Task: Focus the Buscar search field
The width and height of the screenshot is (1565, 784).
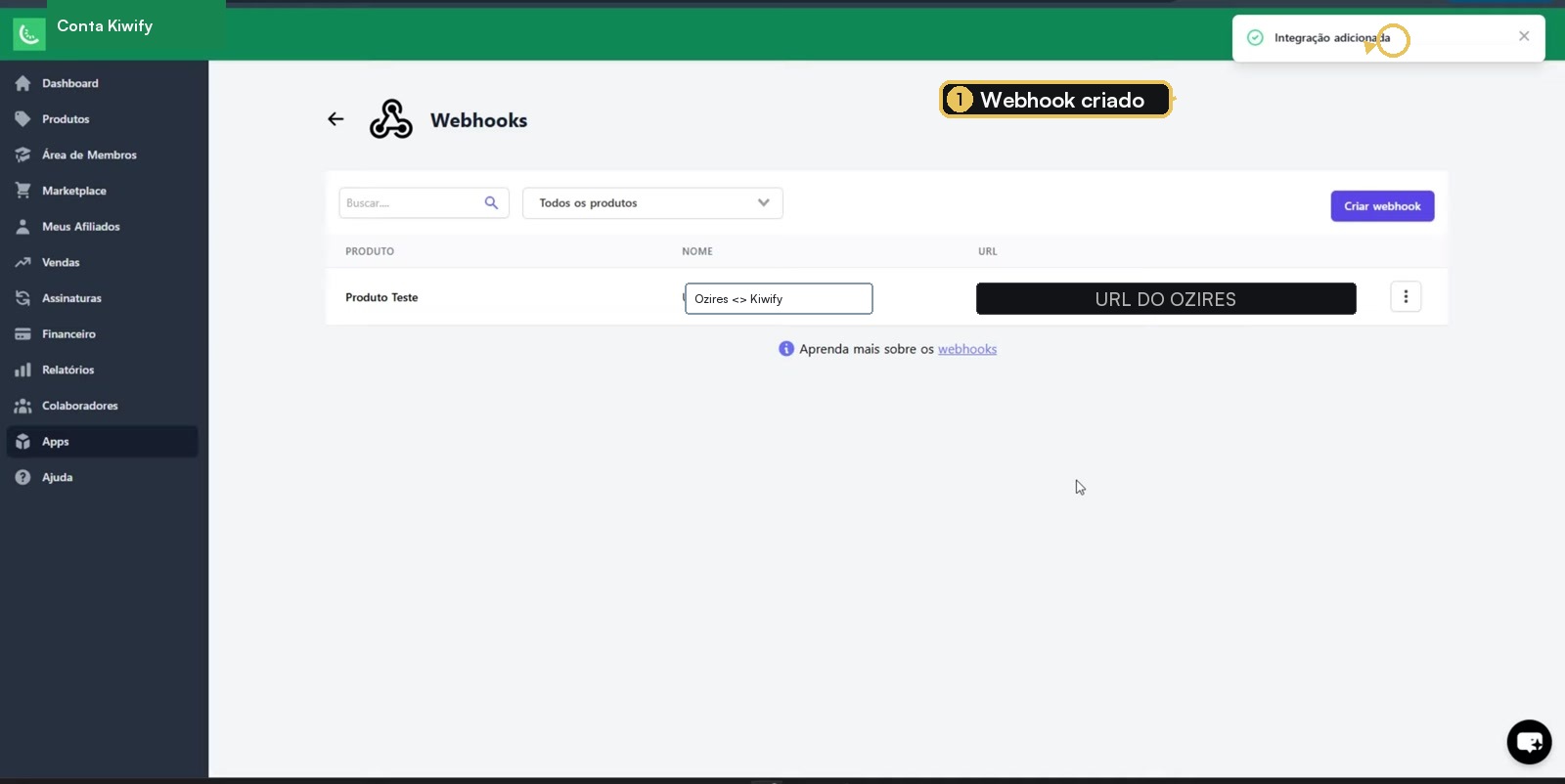Action: [x=424, y=202]
